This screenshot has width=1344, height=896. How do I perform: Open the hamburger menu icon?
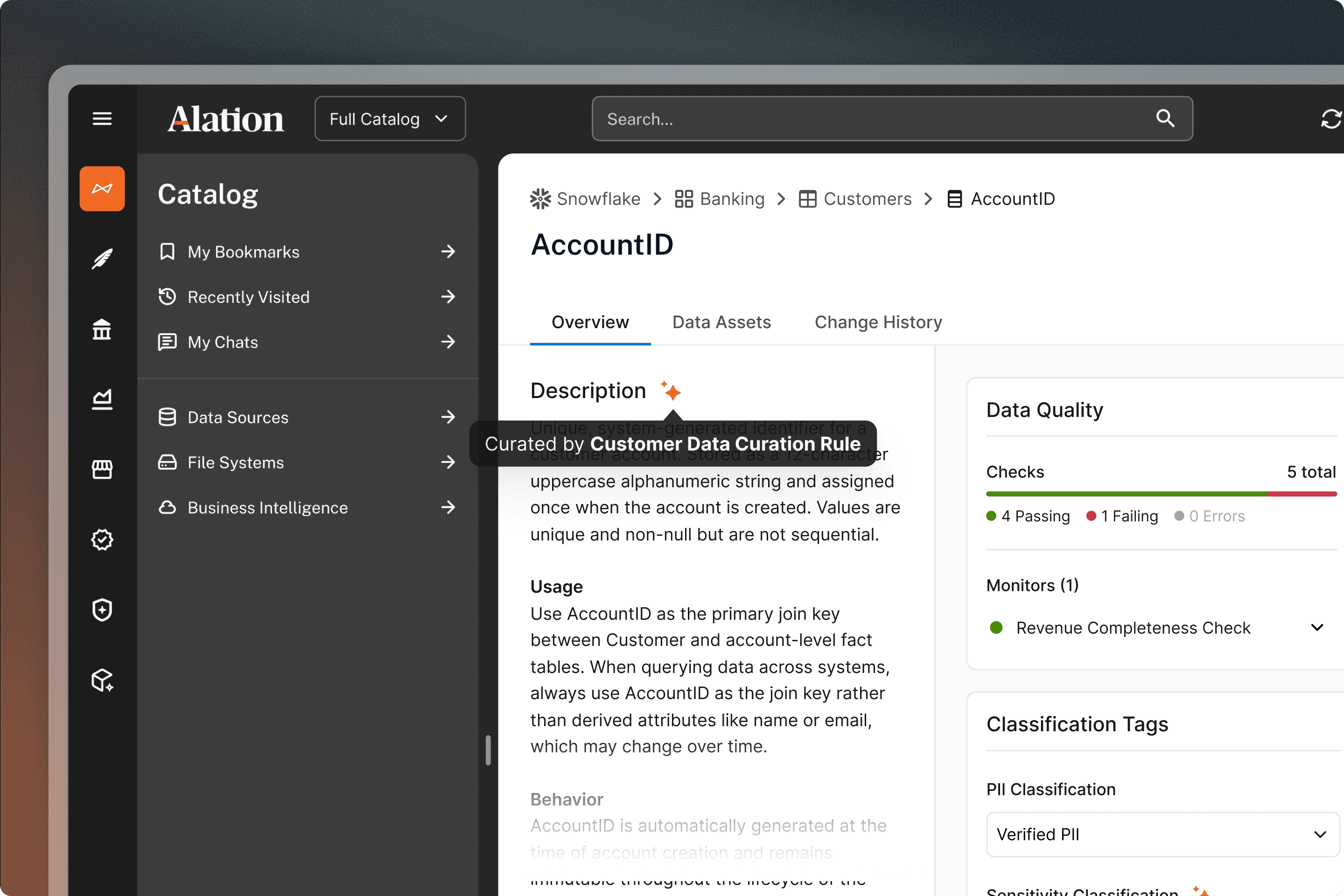pyautogui.click(x=102, y=119)
